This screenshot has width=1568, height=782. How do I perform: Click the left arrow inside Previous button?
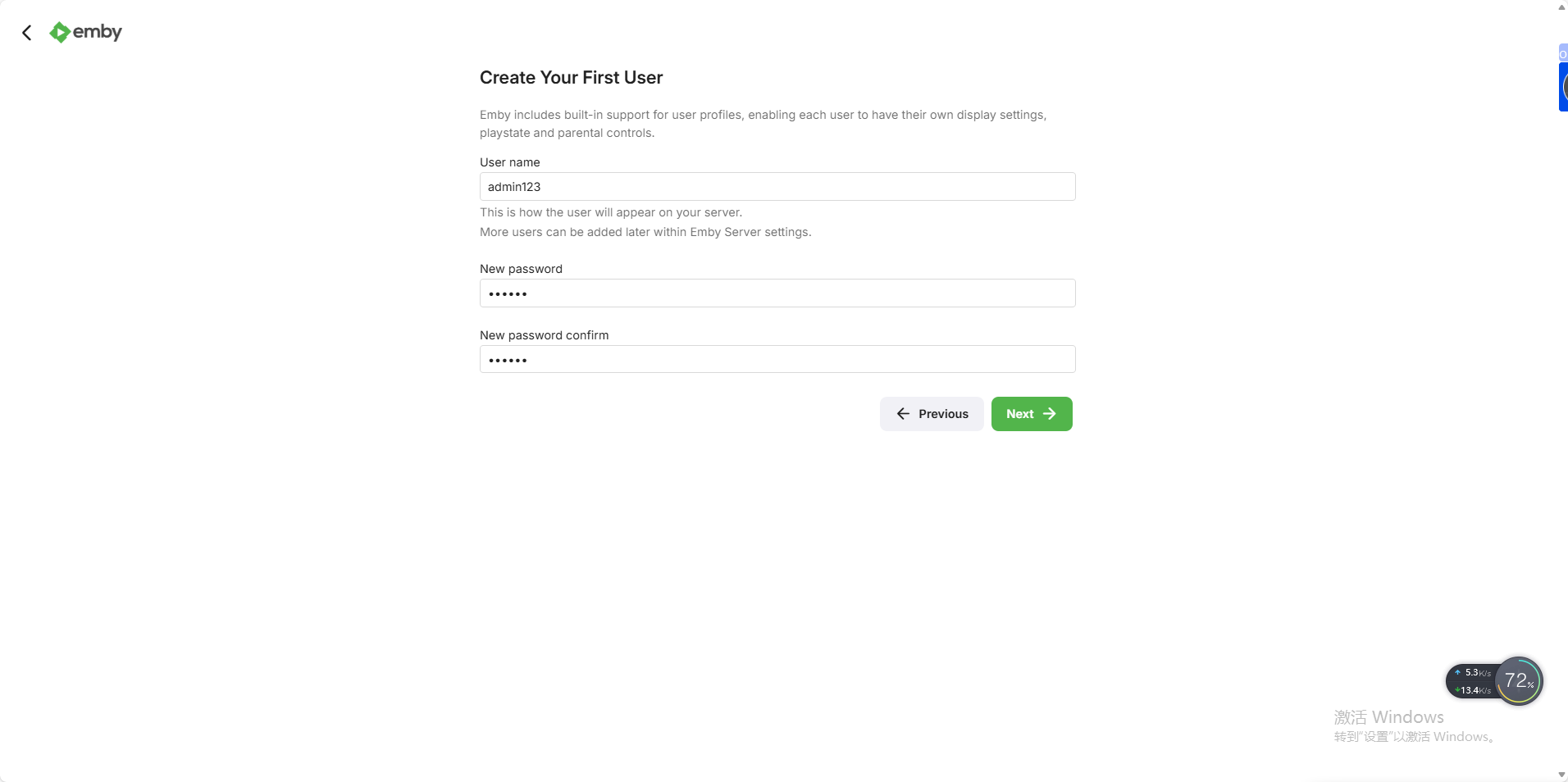(903, 414)
